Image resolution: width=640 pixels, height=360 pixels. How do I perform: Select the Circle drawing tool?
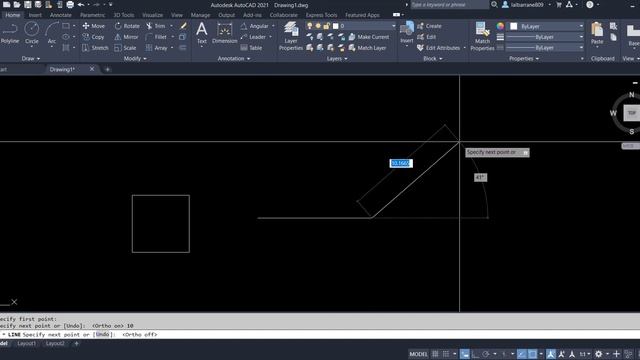click(31, 33)
